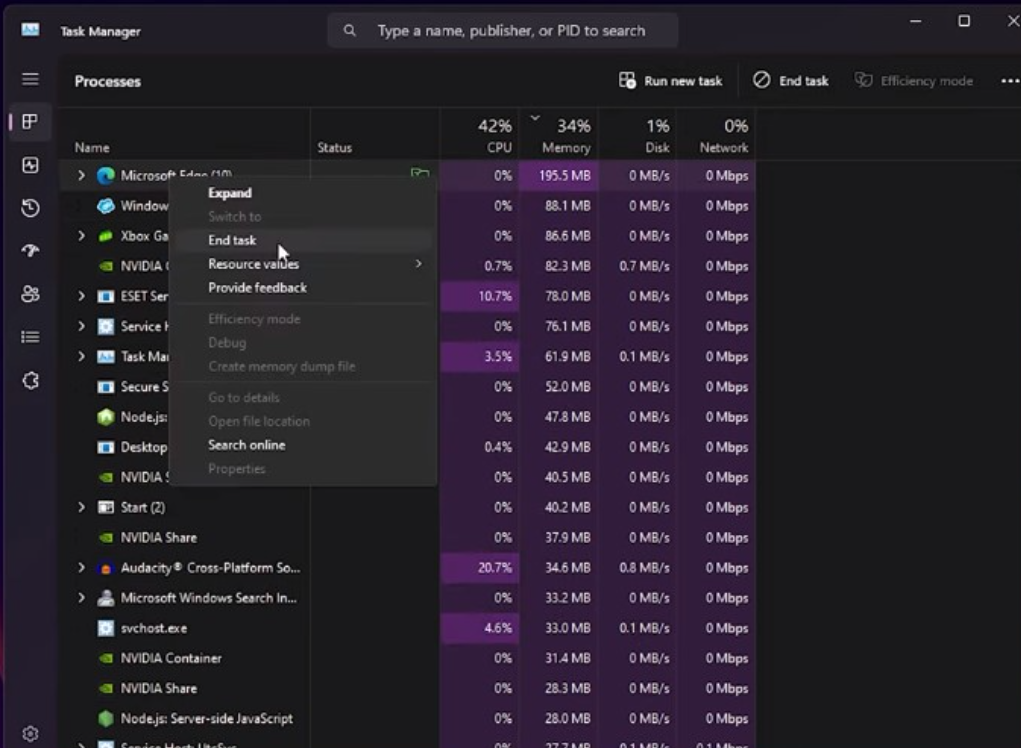Open the App history sidebar icon
This screenshot has height=748, width=1021.
(x=30, y=208)
